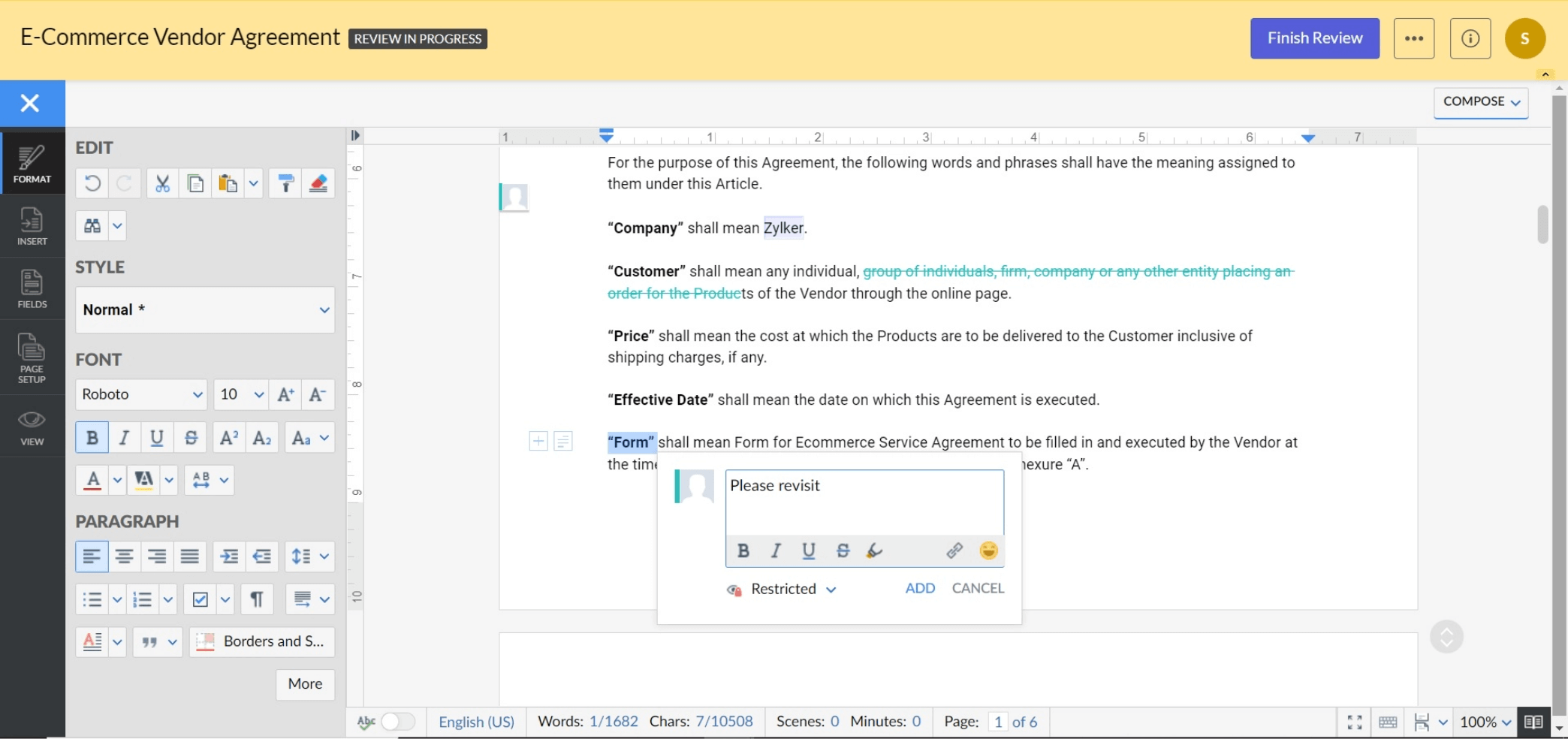Click ADD to post the comment
Viewport: 1568px width, 739px height.
920,589
